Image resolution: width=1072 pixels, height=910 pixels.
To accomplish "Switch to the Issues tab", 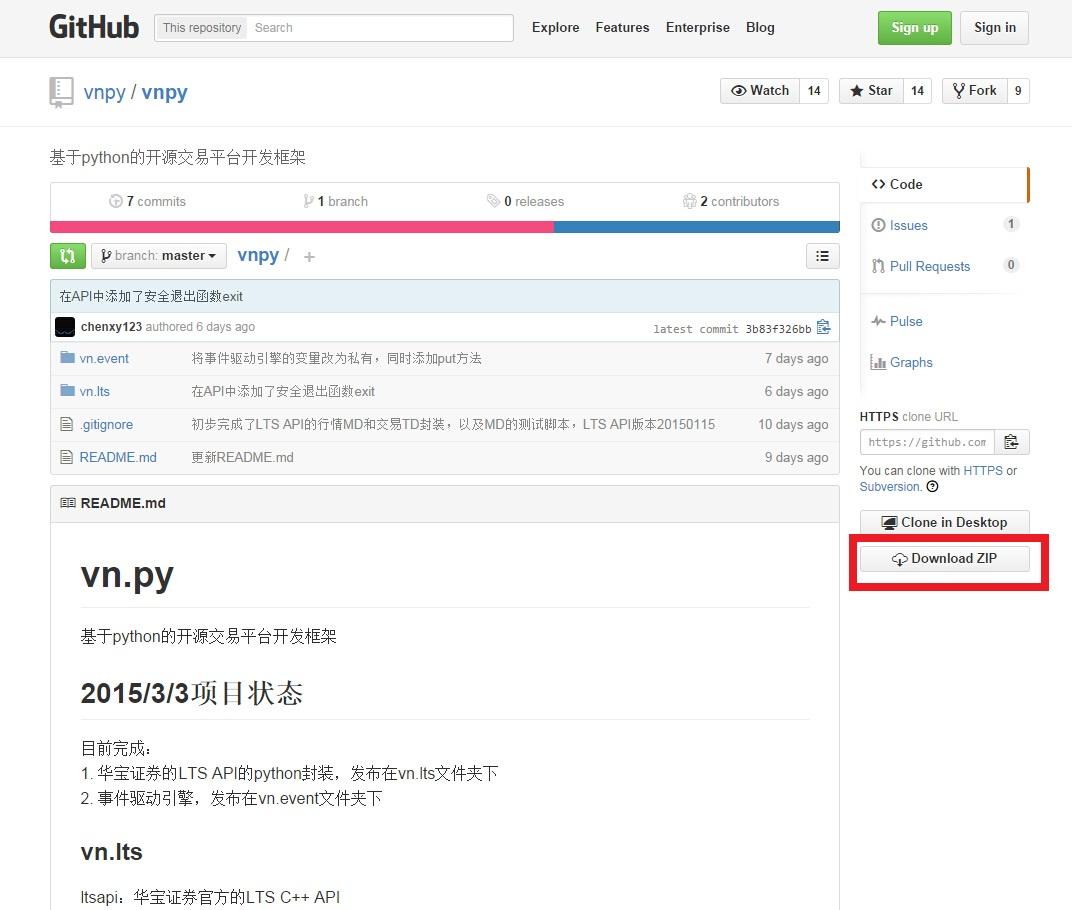I will (x=906, y=225).
